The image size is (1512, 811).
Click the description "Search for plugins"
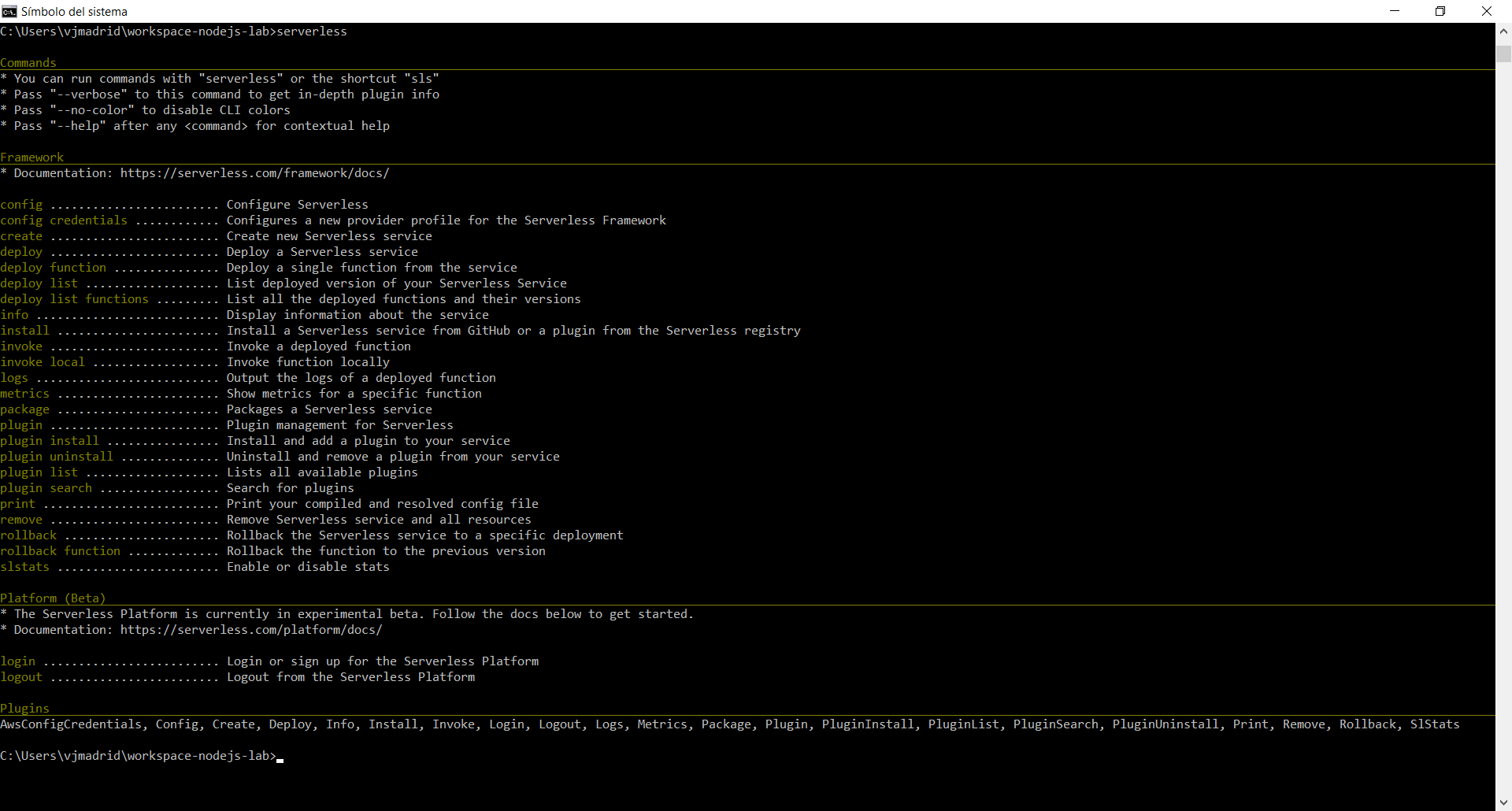click(291, 488)
